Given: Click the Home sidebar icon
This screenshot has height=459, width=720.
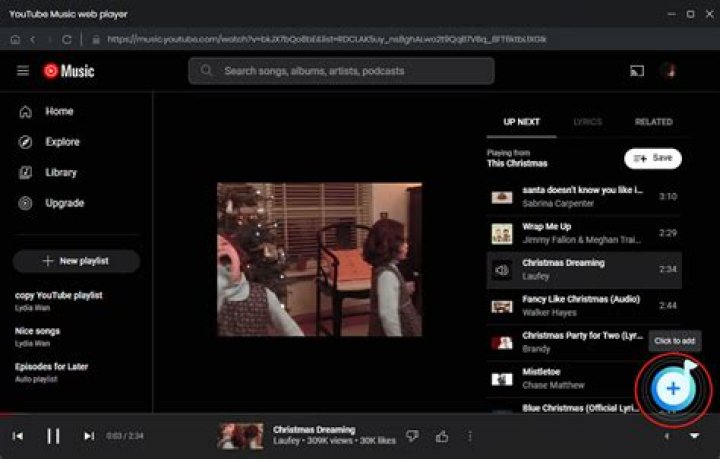Looking at the screenshot, I should pyautogui.click(x=25, y=112).
